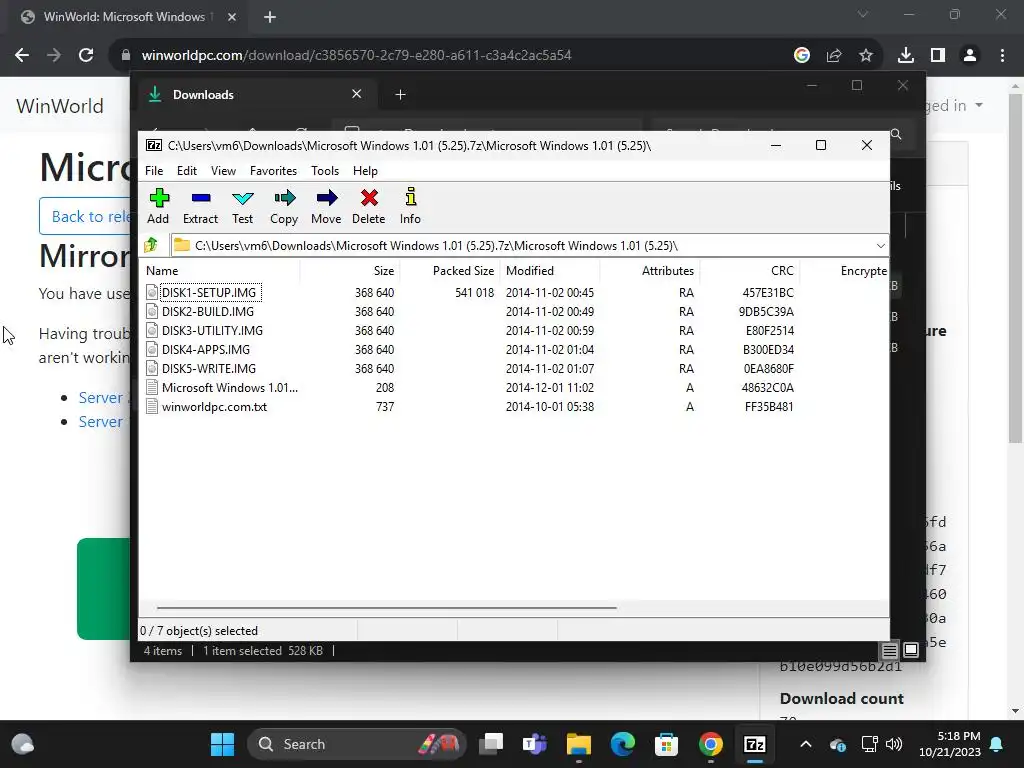Select the winworldpc.com.txt file icon
The height and width of the screenshot is (768, 1024).
[x=152, y=407]
